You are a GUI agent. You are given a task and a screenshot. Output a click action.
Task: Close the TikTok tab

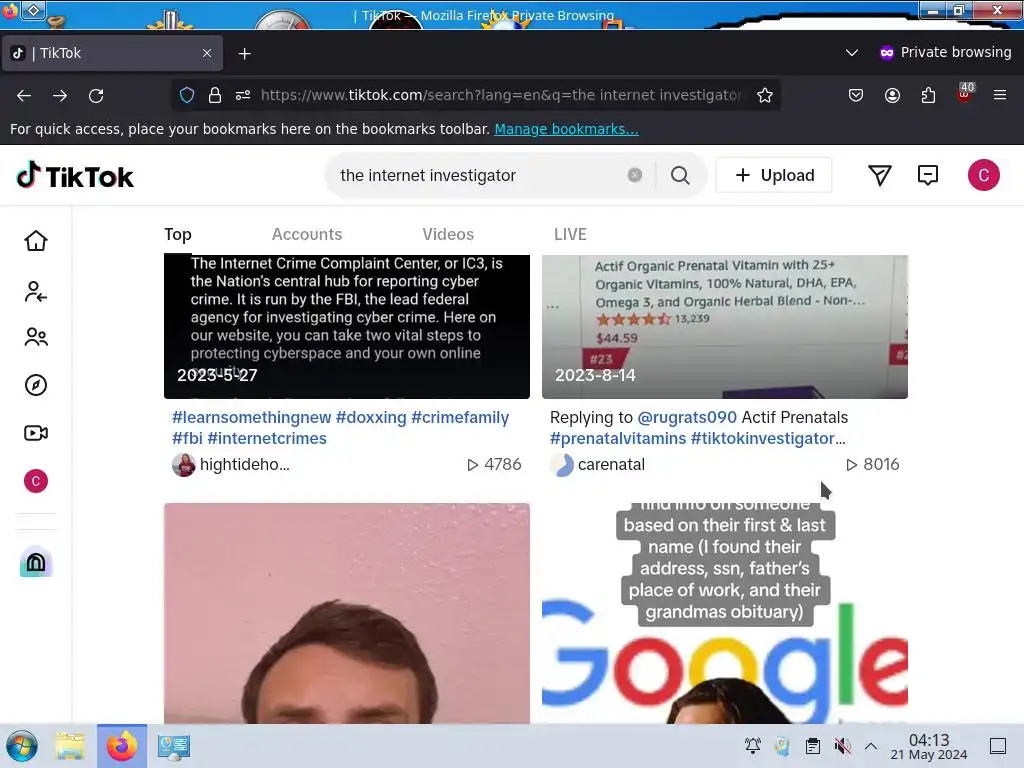pyautogui.click(x=207, y=53)
